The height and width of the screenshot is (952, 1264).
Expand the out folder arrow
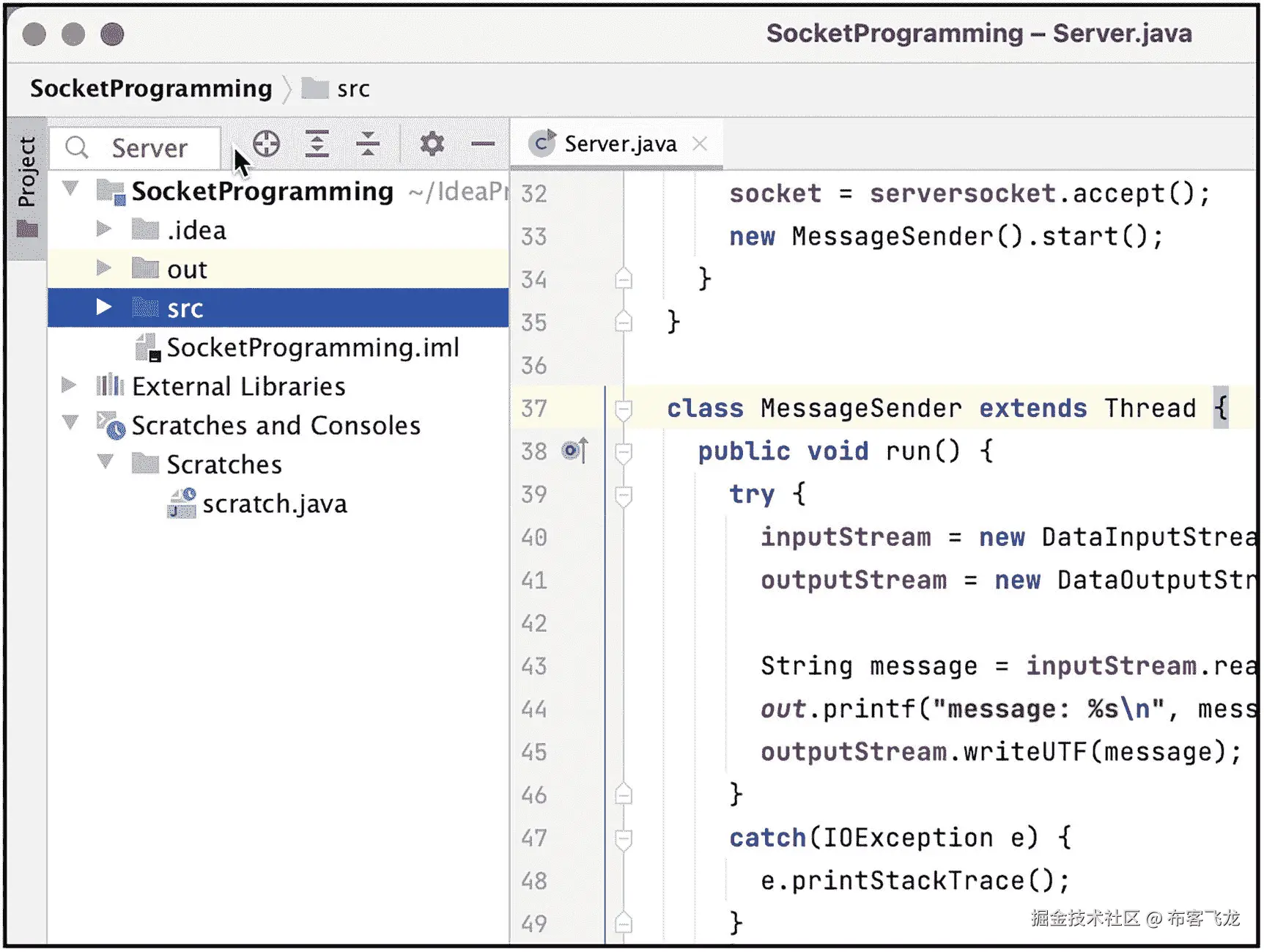coord(104,268)
